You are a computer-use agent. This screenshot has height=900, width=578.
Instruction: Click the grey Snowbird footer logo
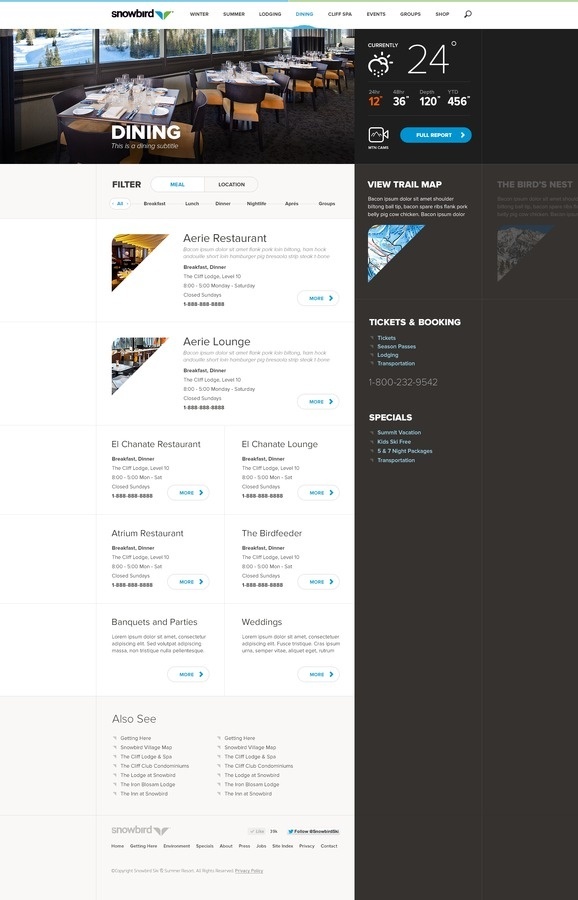tap(141, 830)
